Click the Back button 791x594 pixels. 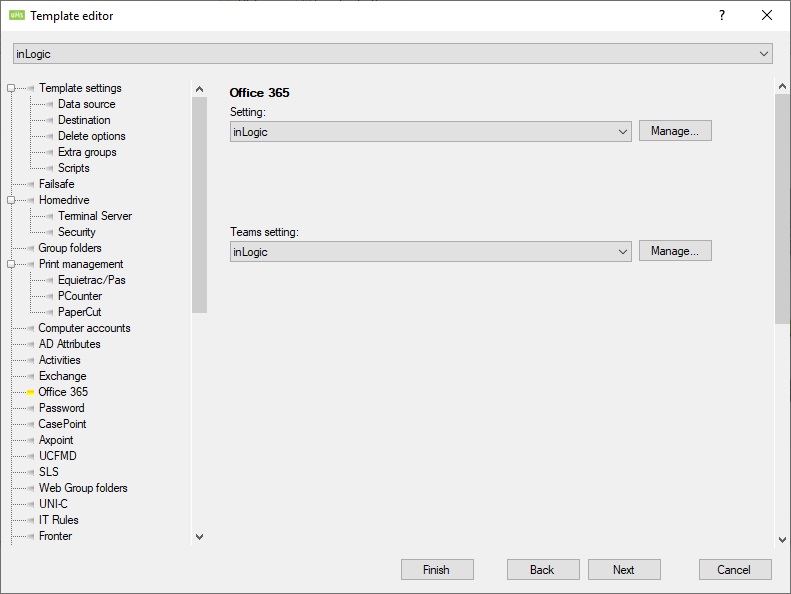[542, 570]
